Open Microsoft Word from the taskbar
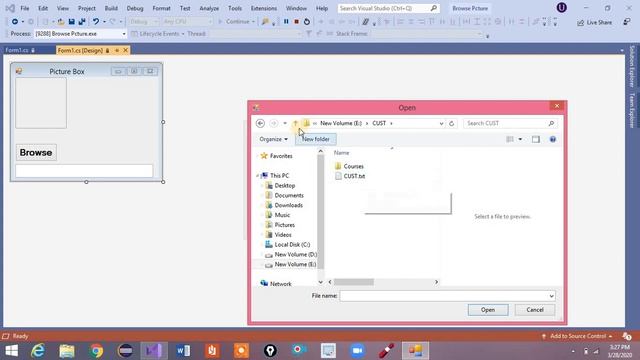This screenshot has width=640, height=360. pyautogui.click(x=183, y=351)
